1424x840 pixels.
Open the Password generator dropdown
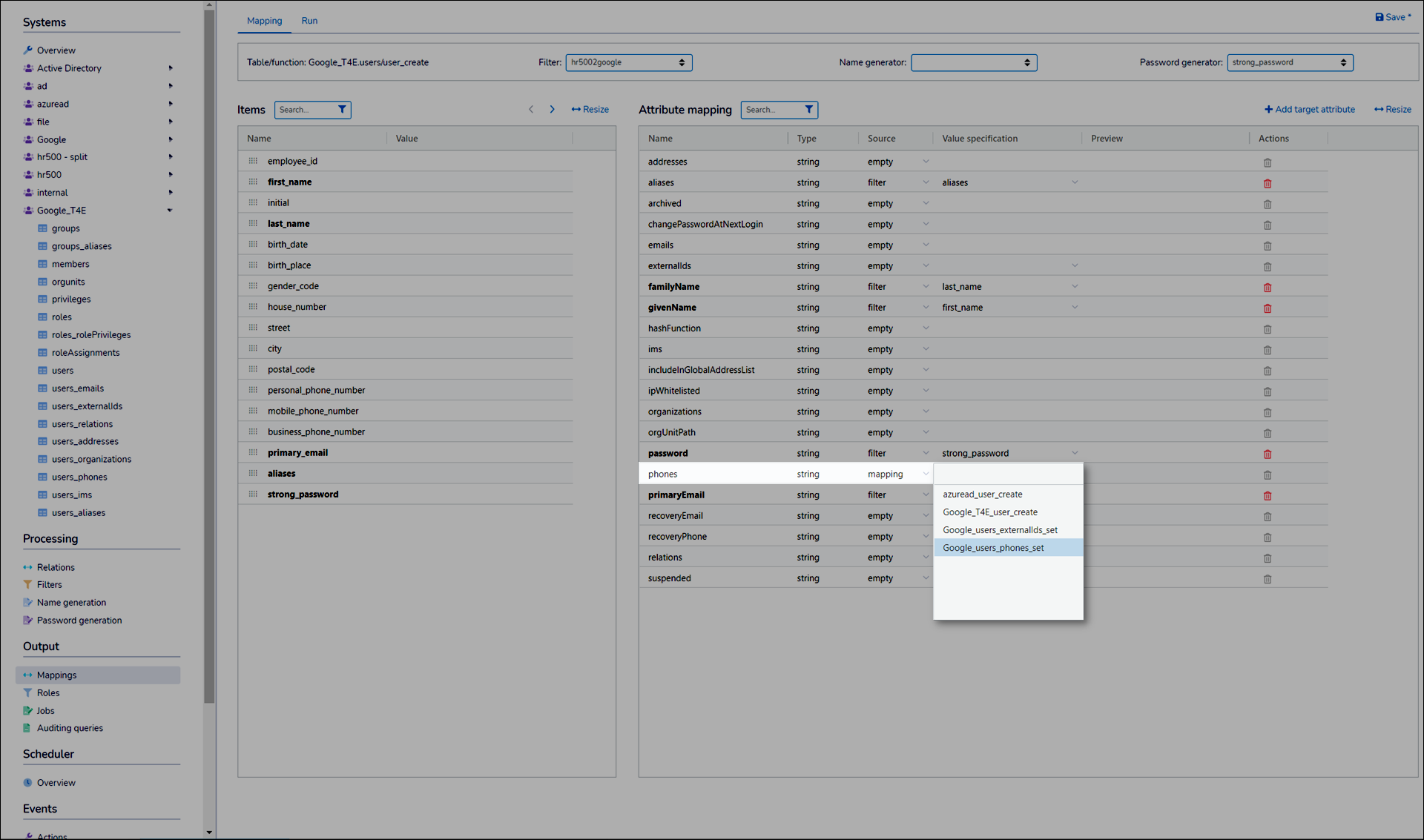(x=1289, y=63)
